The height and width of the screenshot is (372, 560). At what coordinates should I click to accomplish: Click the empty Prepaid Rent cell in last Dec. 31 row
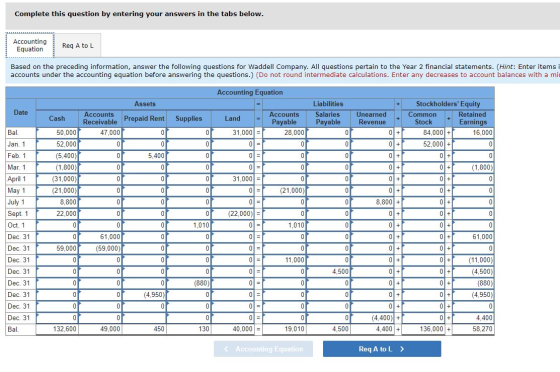click(x=144, y=318)
